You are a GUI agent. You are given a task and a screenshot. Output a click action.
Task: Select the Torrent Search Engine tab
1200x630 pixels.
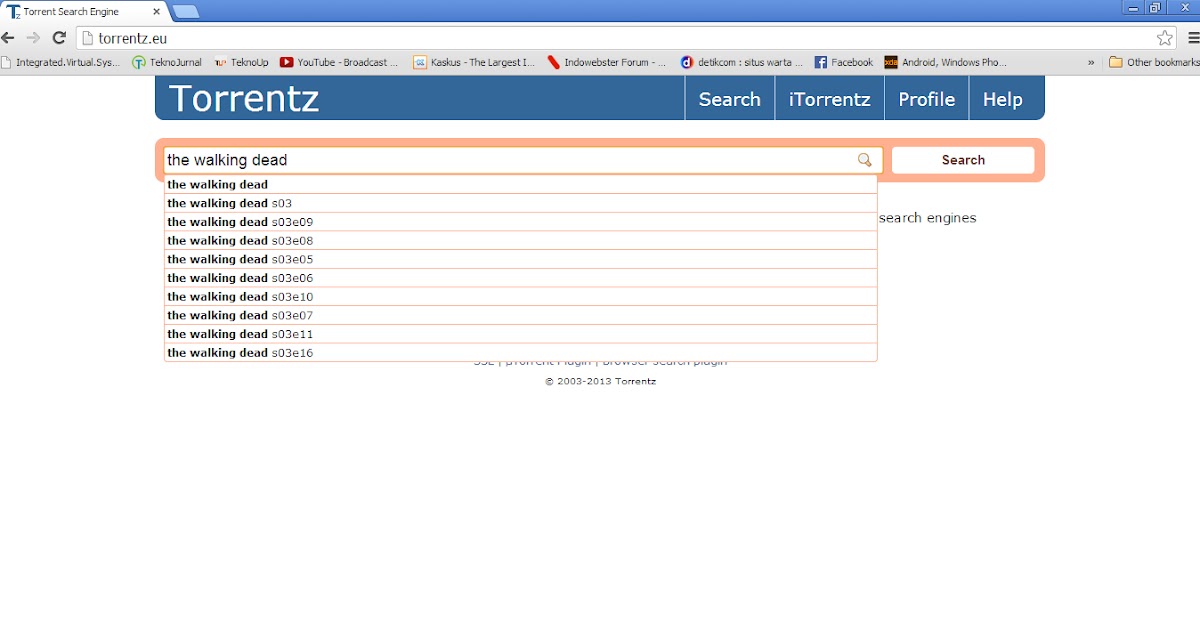click(x=84, y=12)
